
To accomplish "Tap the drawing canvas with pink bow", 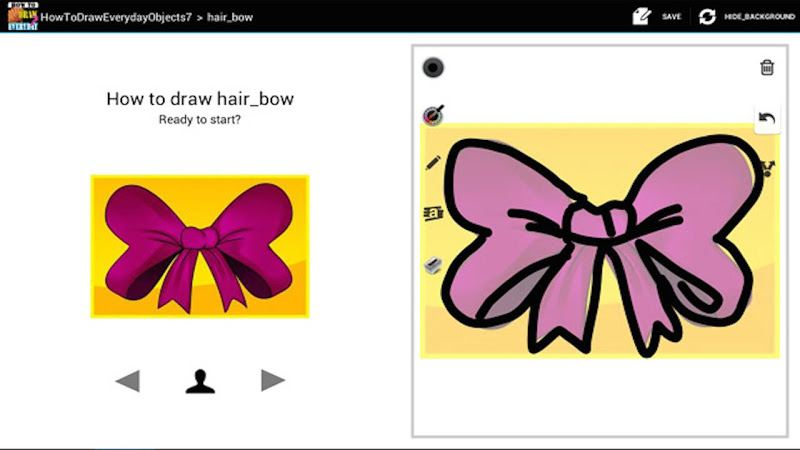I will coord(599,241).
